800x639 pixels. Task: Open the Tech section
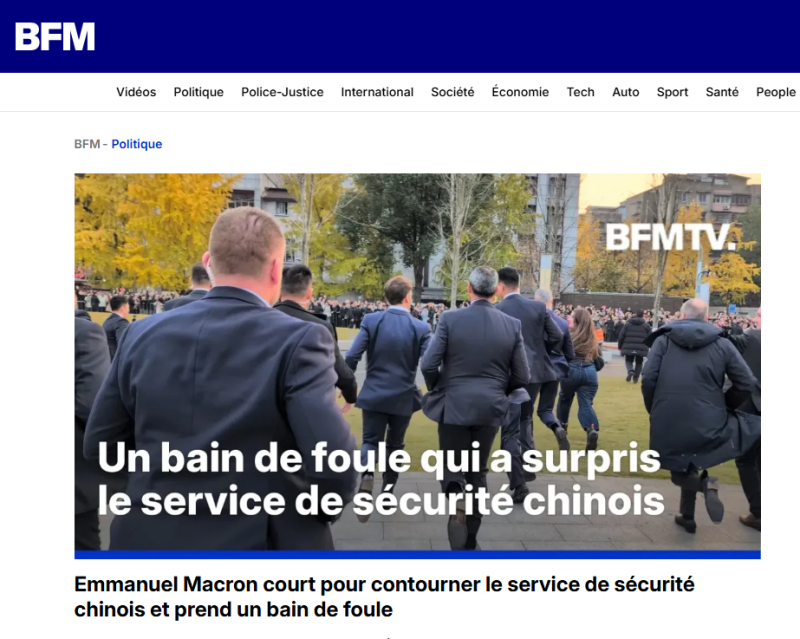point(581,92)
